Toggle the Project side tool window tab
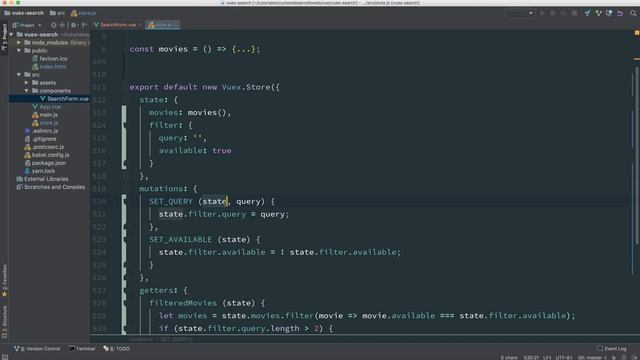The image size is (640, 360). coord(4,38)
